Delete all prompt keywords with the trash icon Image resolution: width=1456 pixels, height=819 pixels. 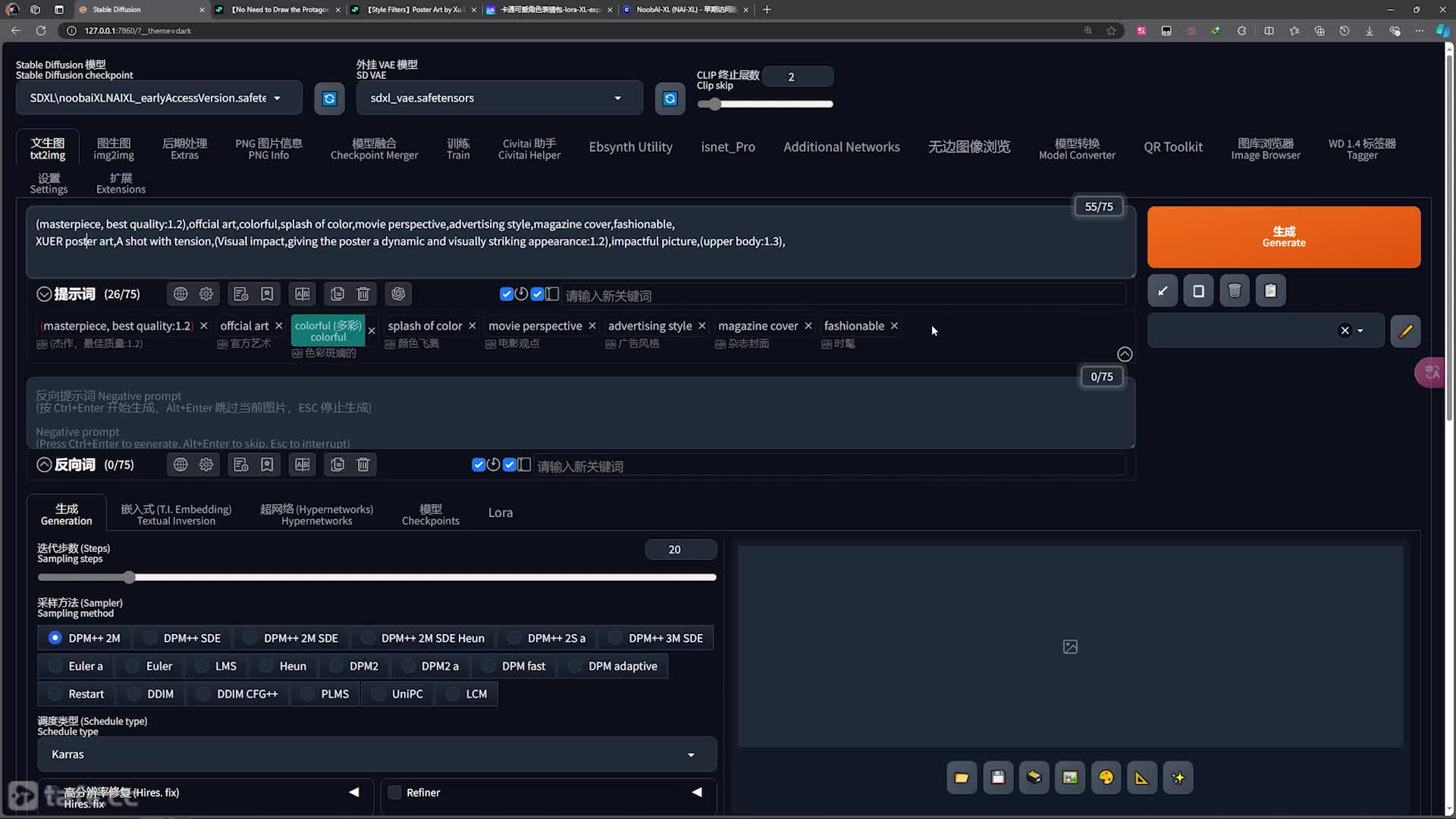click(x=363, y=293)
